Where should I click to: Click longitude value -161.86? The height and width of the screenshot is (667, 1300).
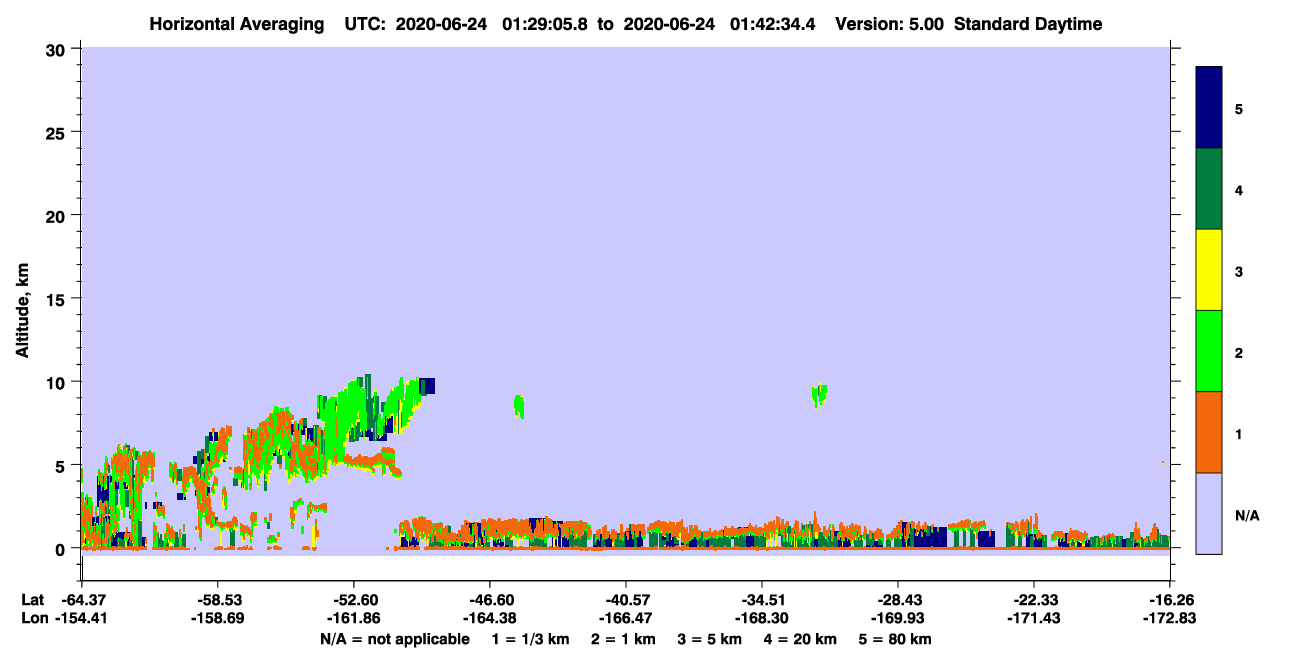(x=354, y=618)
